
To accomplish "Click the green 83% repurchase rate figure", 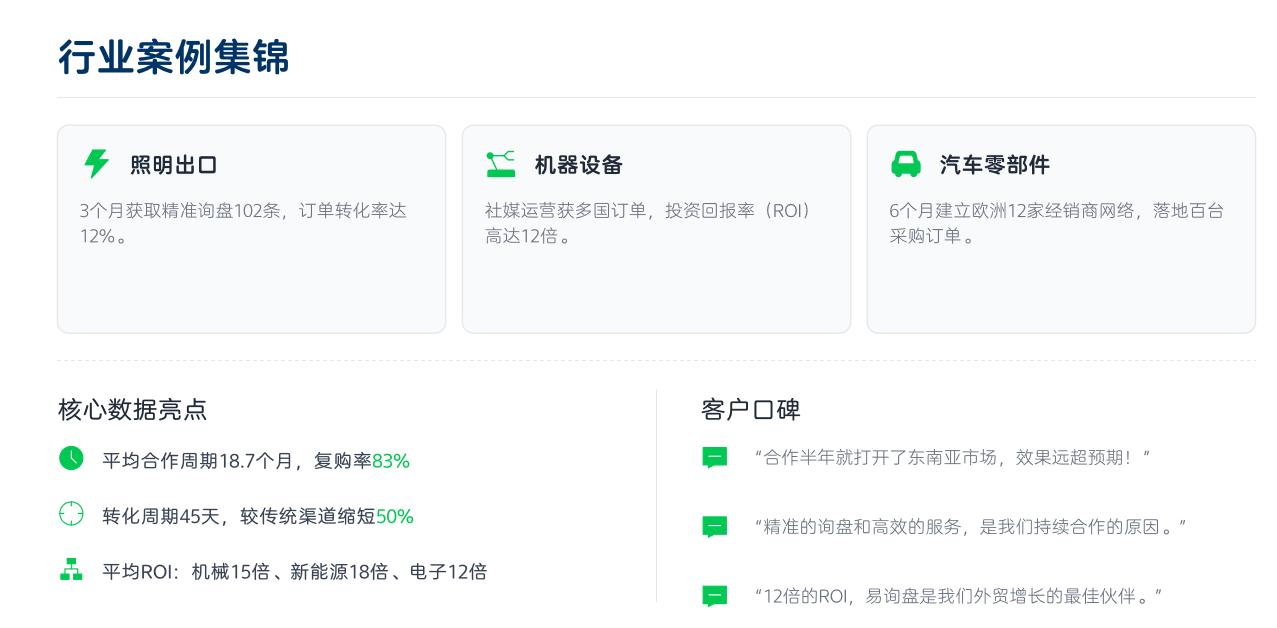I will tap(390, 461).
